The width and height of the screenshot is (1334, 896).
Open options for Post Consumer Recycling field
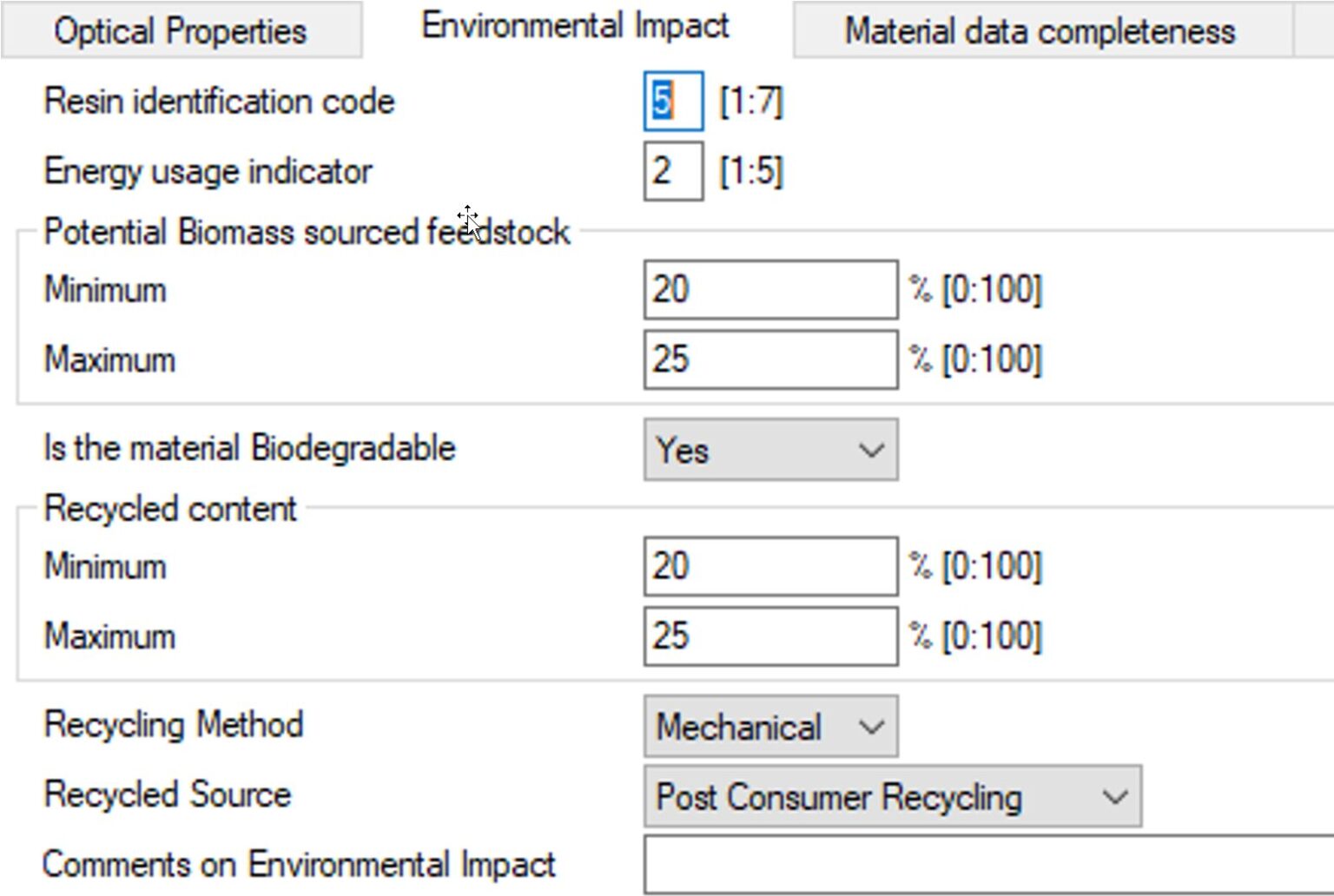pyautogui.click(x=1114, y=796)
